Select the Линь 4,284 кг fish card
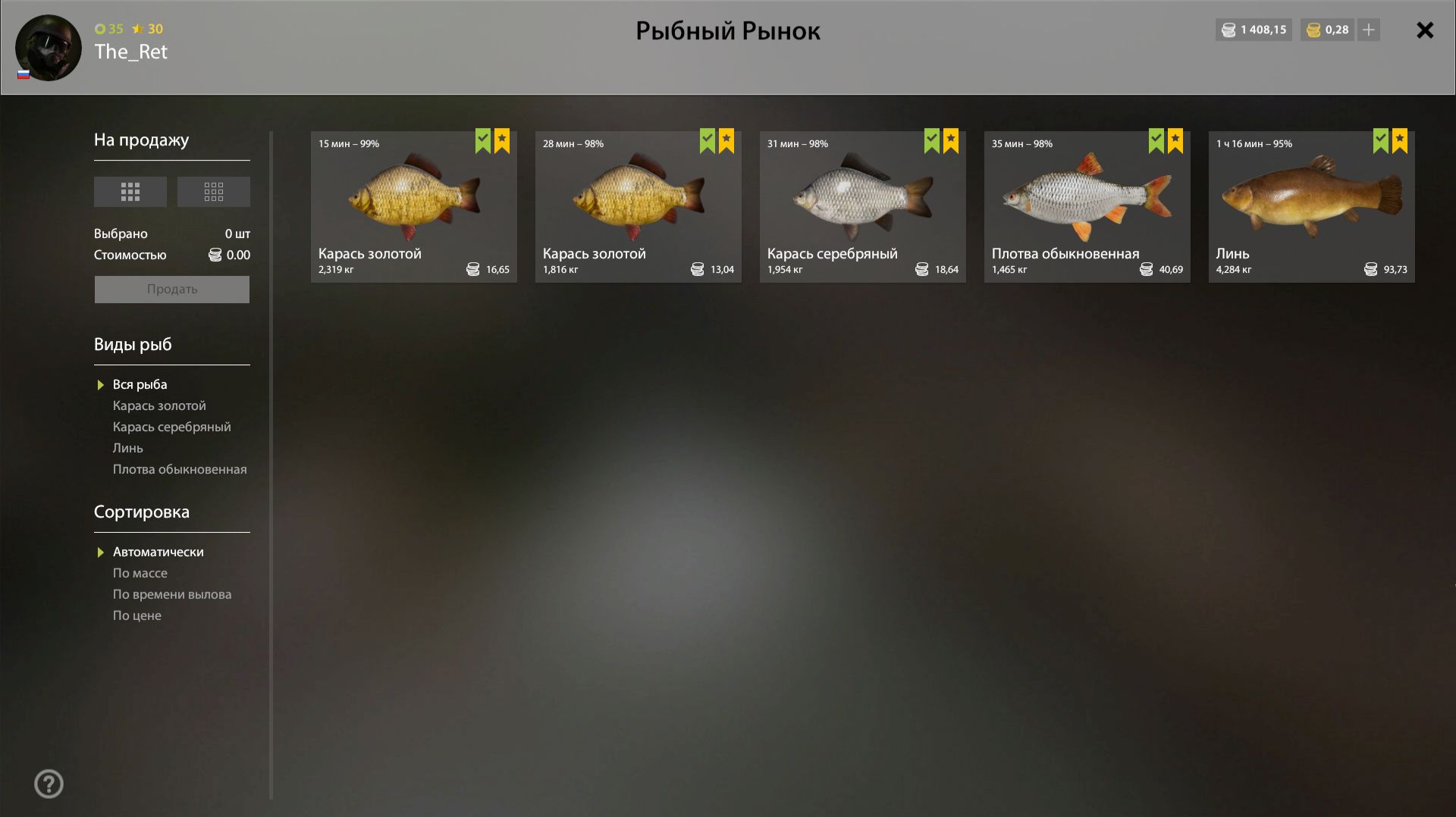Screen dimensions: 1456x817 click(x=1312, y=207)
